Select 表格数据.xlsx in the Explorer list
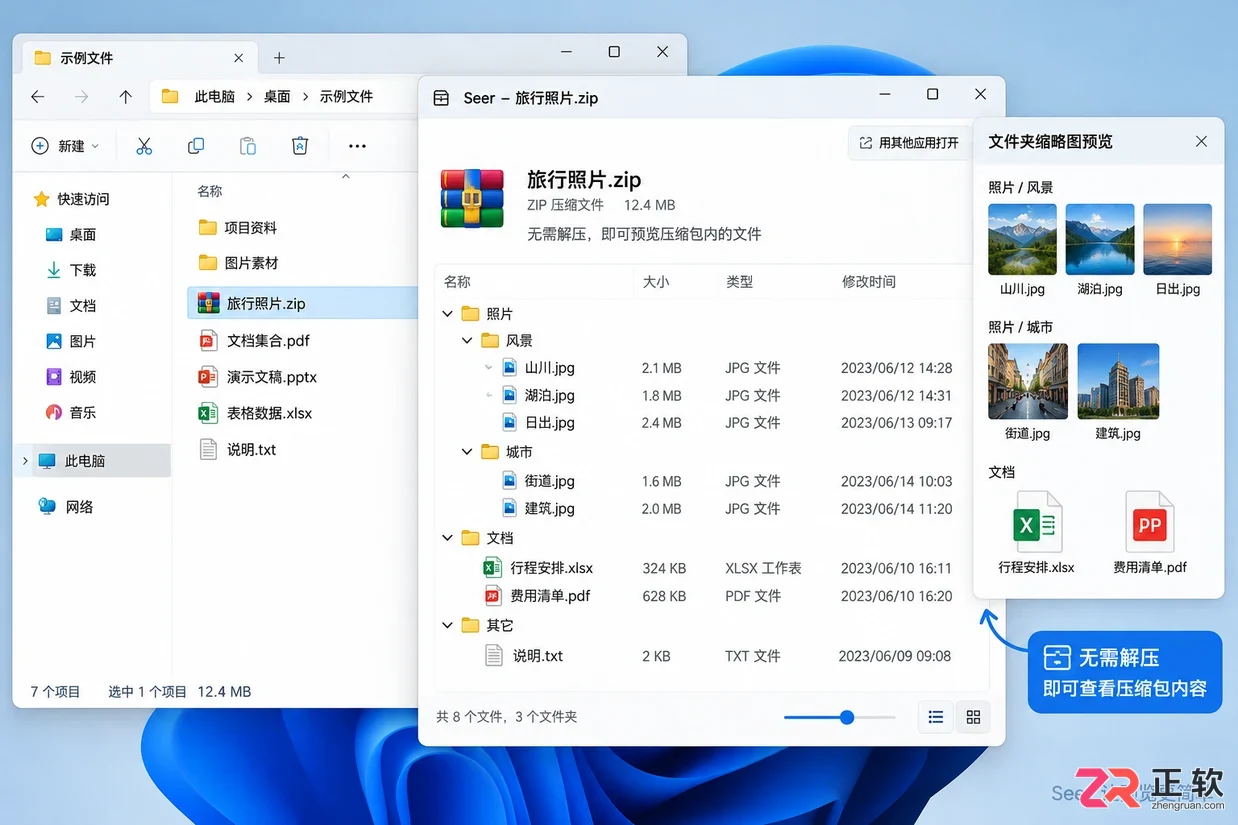This screenshot has width=1238, height=825. point(256,413)
